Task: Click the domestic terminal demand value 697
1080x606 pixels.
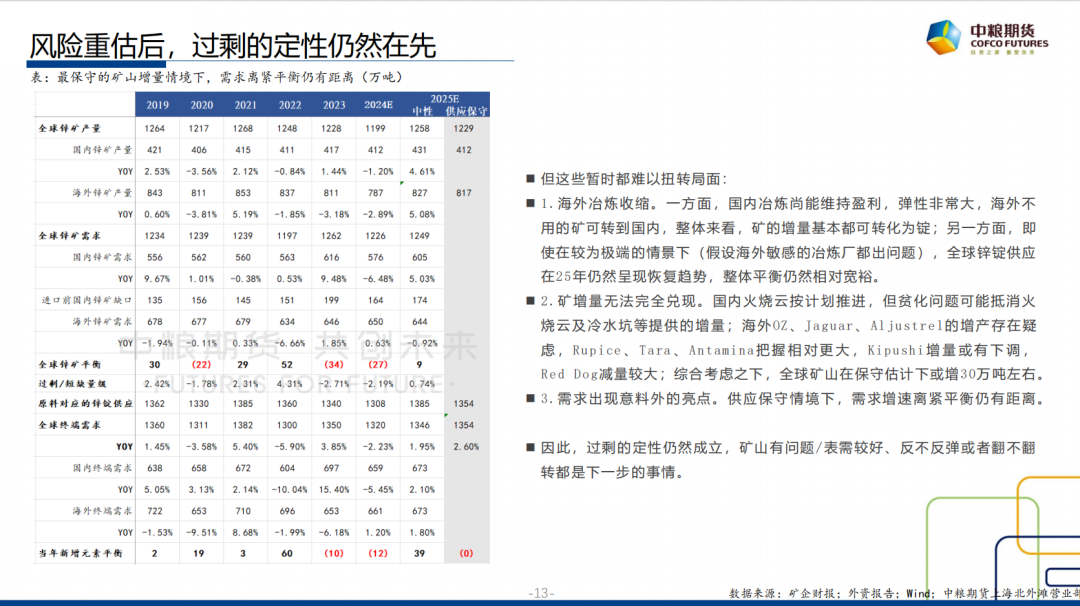Action: 331,468
